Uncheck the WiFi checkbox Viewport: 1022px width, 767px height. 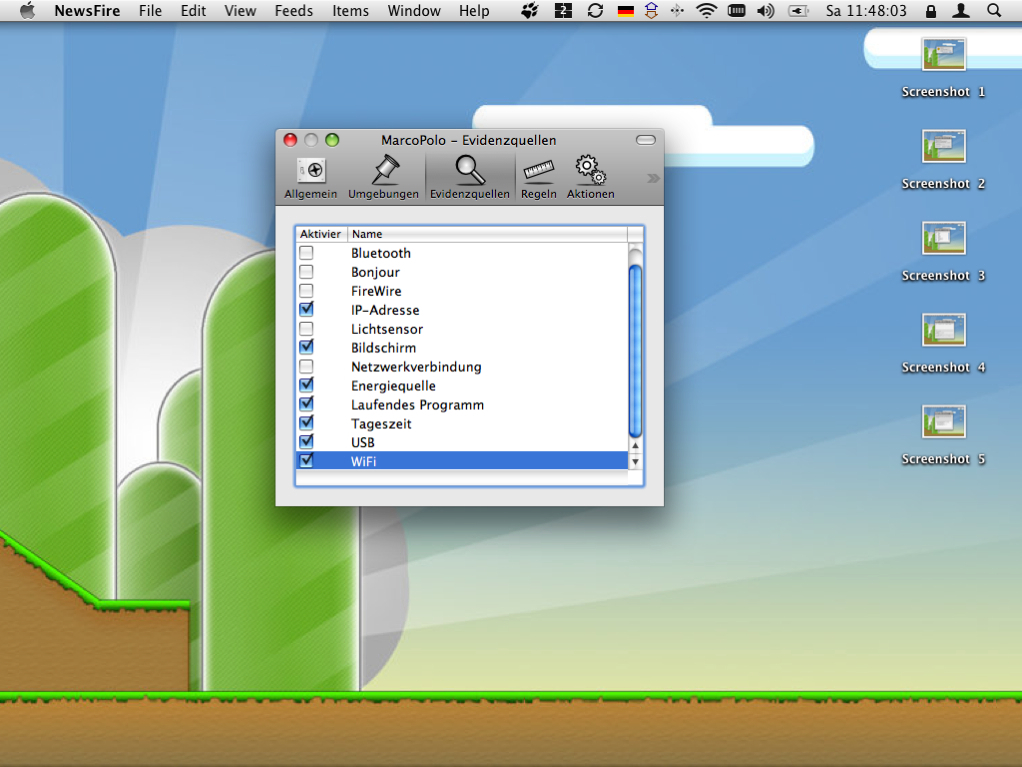click(x=306, y=461)
